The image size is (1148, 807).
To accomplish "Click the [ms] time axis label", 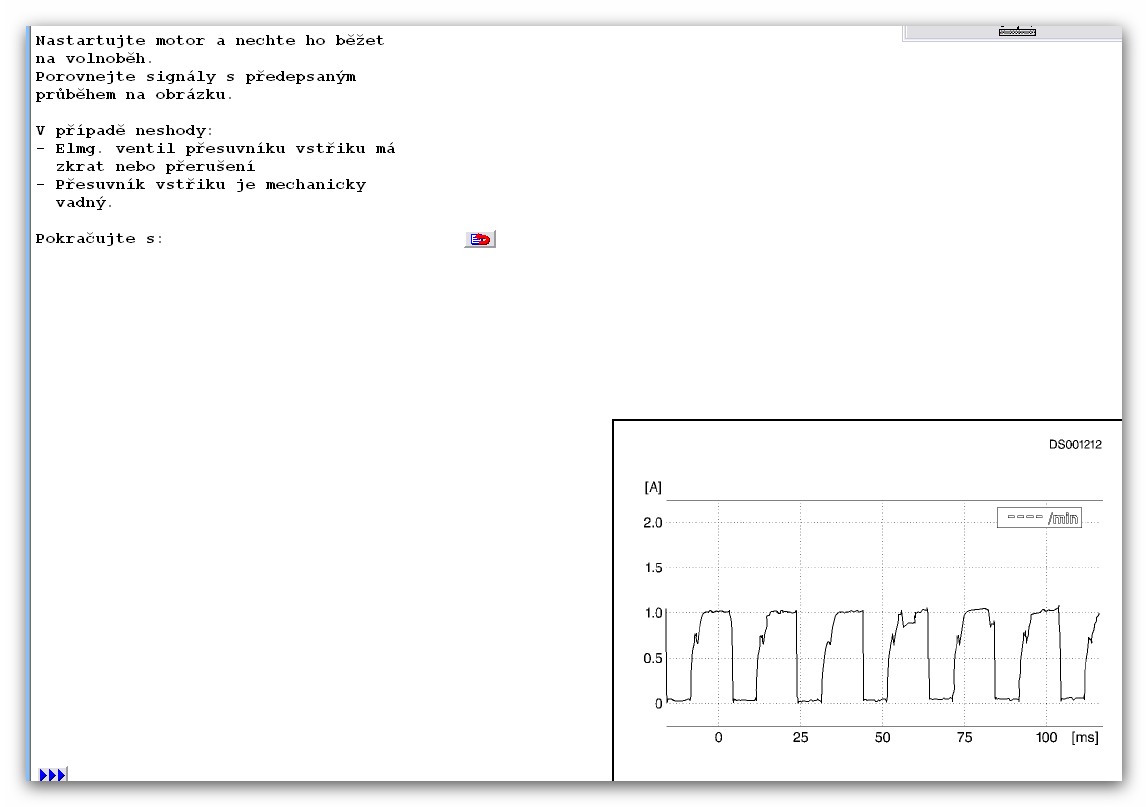I will [x=1085, y=737].
